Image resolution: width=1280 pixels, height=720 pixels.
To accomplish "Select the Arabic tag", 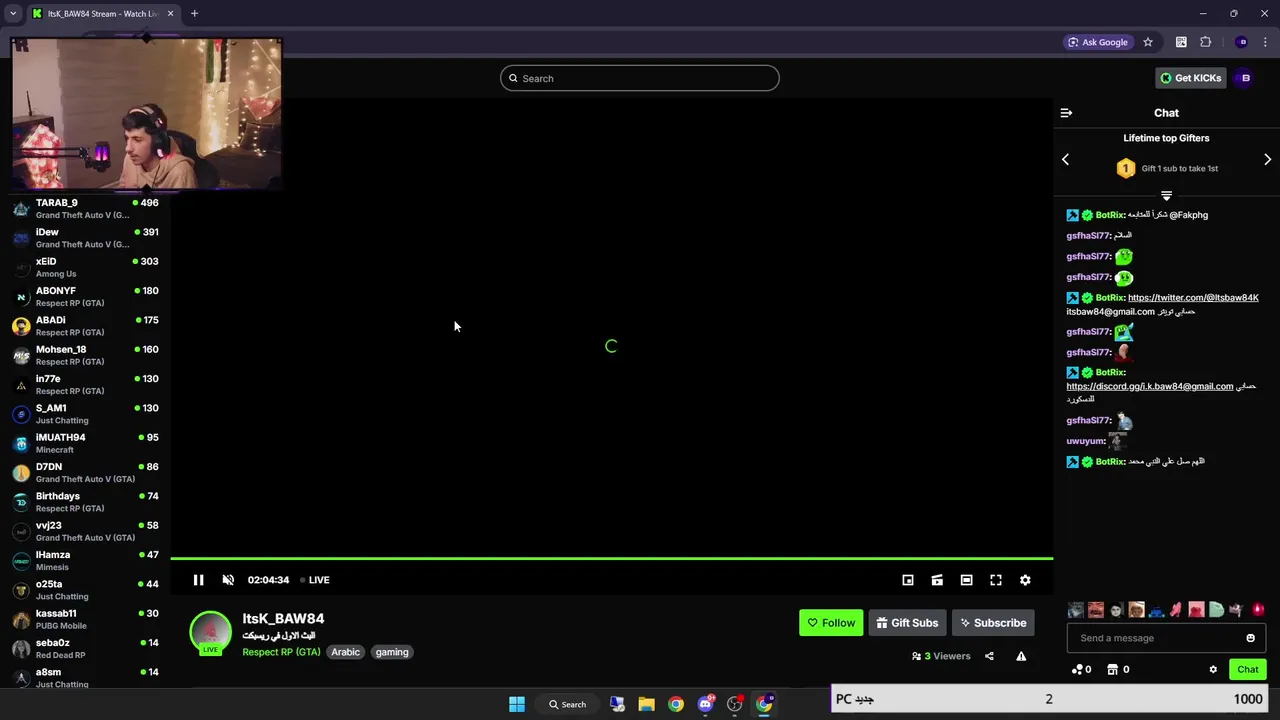I will (x=345, y=652).
